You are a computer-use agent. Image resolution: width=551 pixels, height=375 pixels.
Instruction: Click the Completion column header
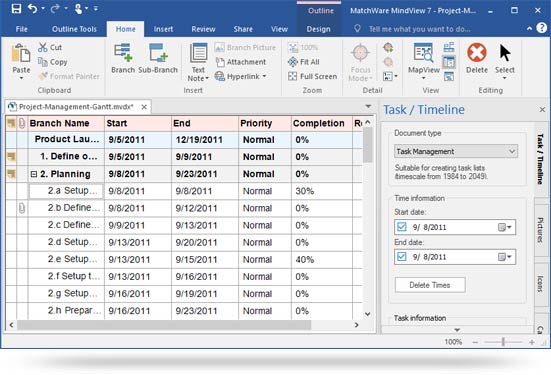tap(321, 123)
